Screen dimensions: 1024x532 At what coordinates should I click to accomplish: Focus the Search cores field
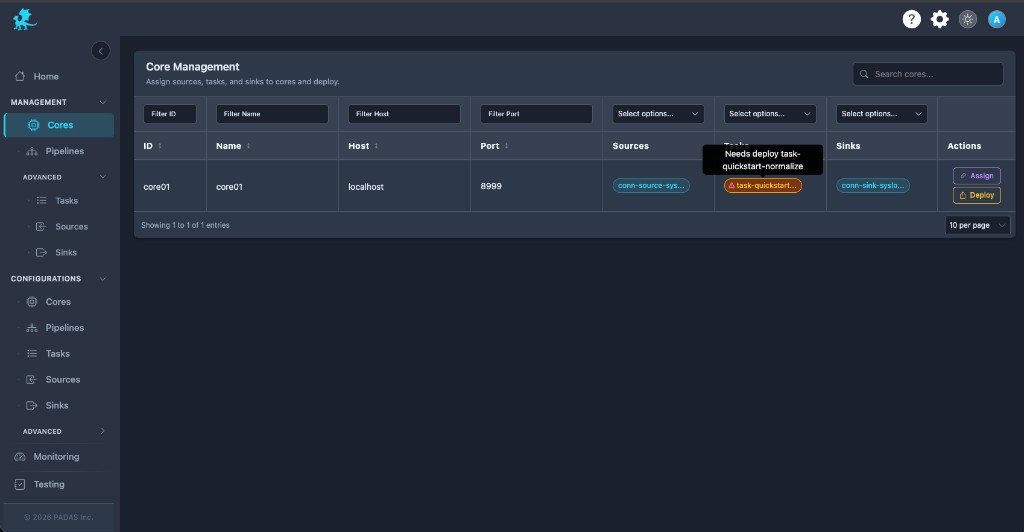coord(927,74)
